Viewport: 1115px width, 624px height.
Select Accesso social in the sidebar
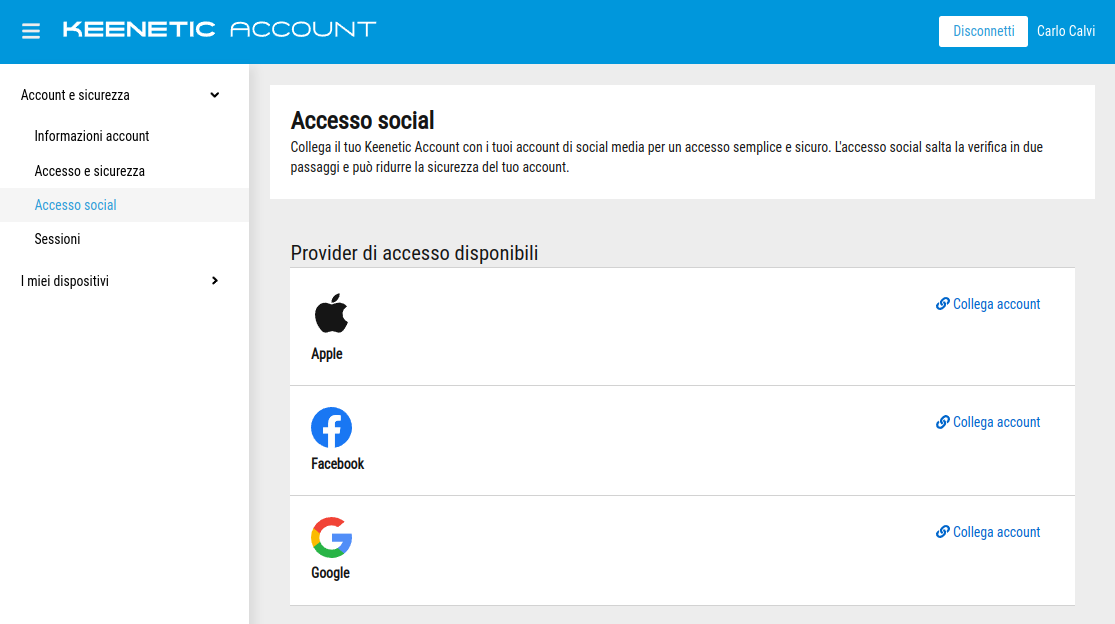pos(76,205)
